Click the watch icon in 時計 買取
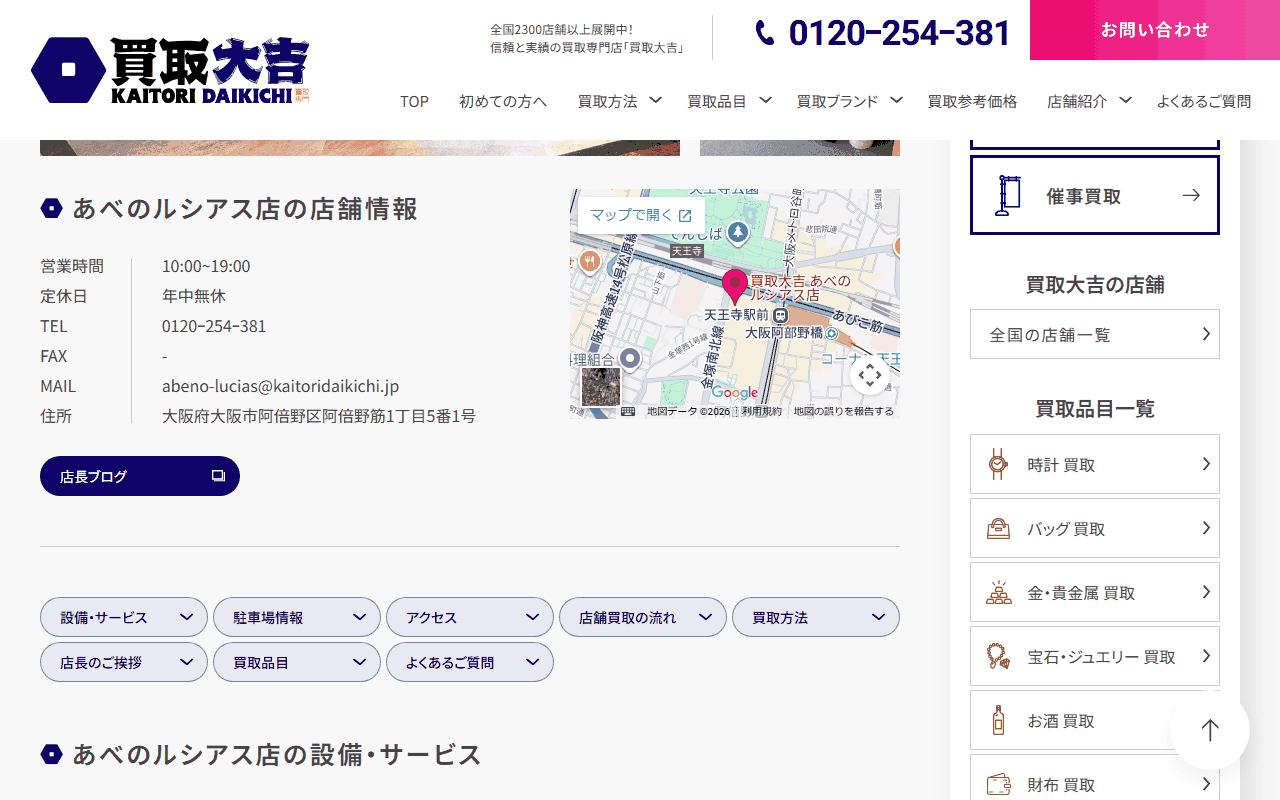Viewport: 1280px width, 800px height. point(997,464)
